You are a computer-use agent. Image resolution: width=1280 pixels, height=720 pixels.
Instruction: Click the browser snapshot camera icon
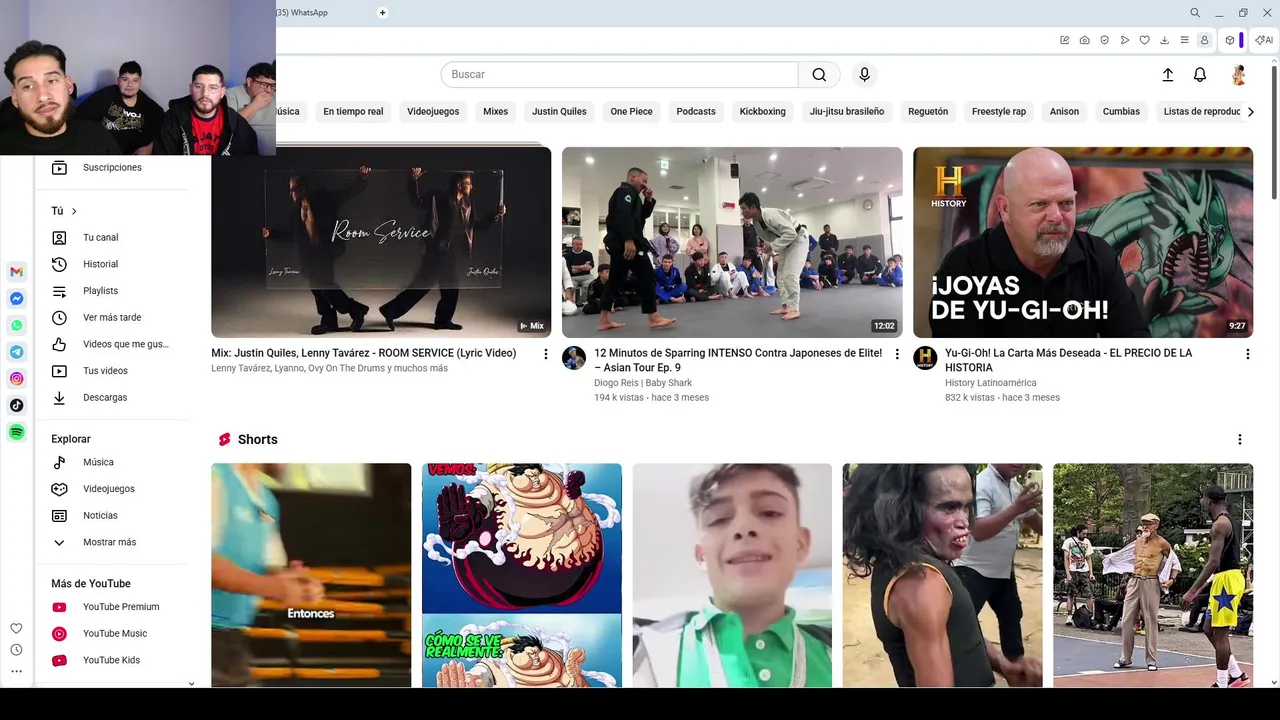[x=1084, y=40]
